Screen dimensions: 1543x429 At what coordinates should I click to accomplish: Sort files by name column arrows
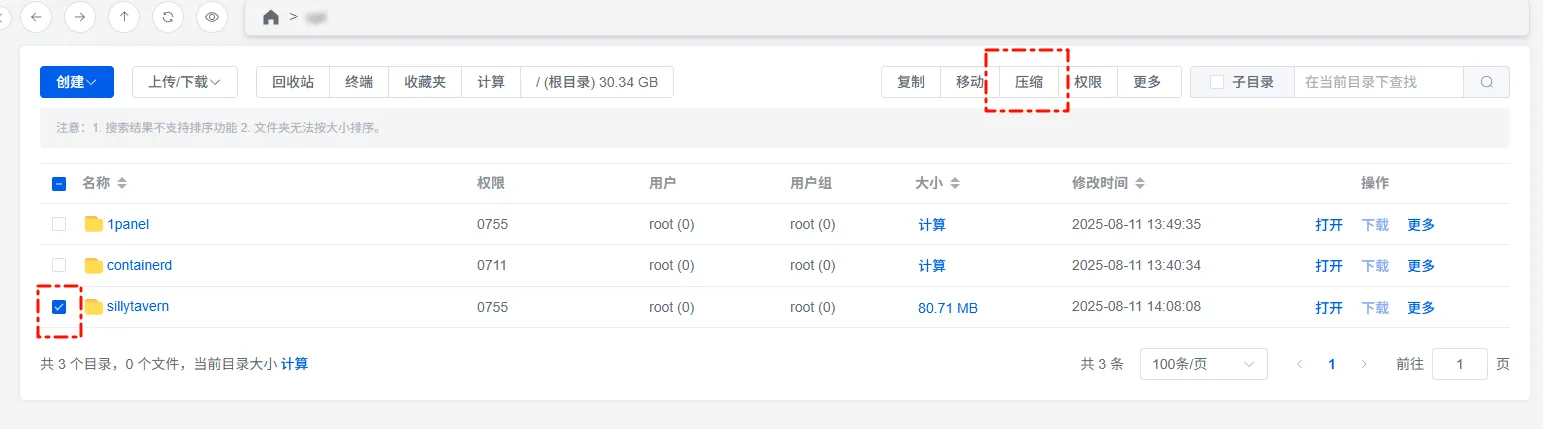(x=122, y=183)
